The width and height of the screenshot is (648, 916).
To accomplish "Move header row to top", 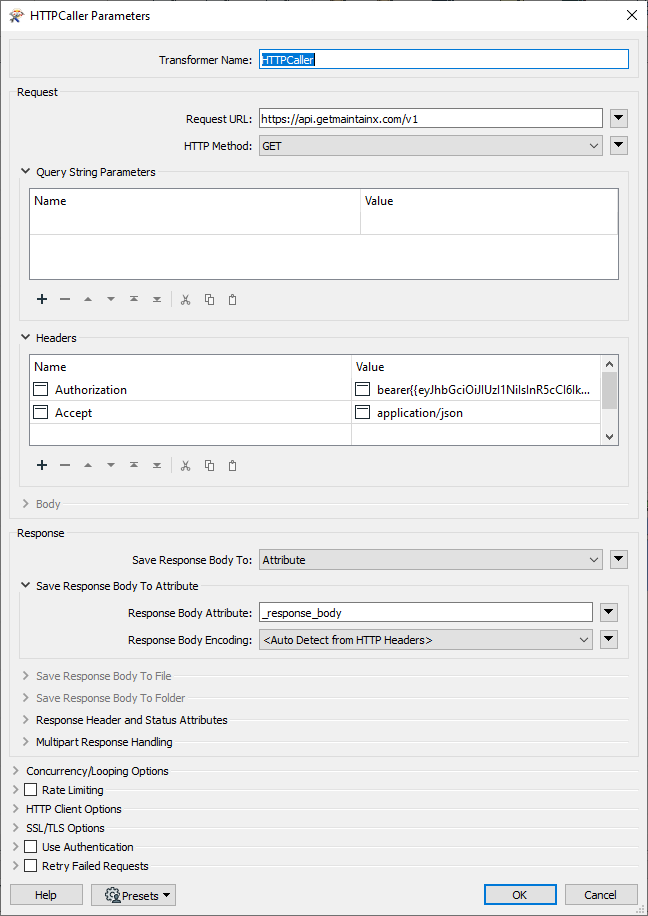I will (134, 465).
